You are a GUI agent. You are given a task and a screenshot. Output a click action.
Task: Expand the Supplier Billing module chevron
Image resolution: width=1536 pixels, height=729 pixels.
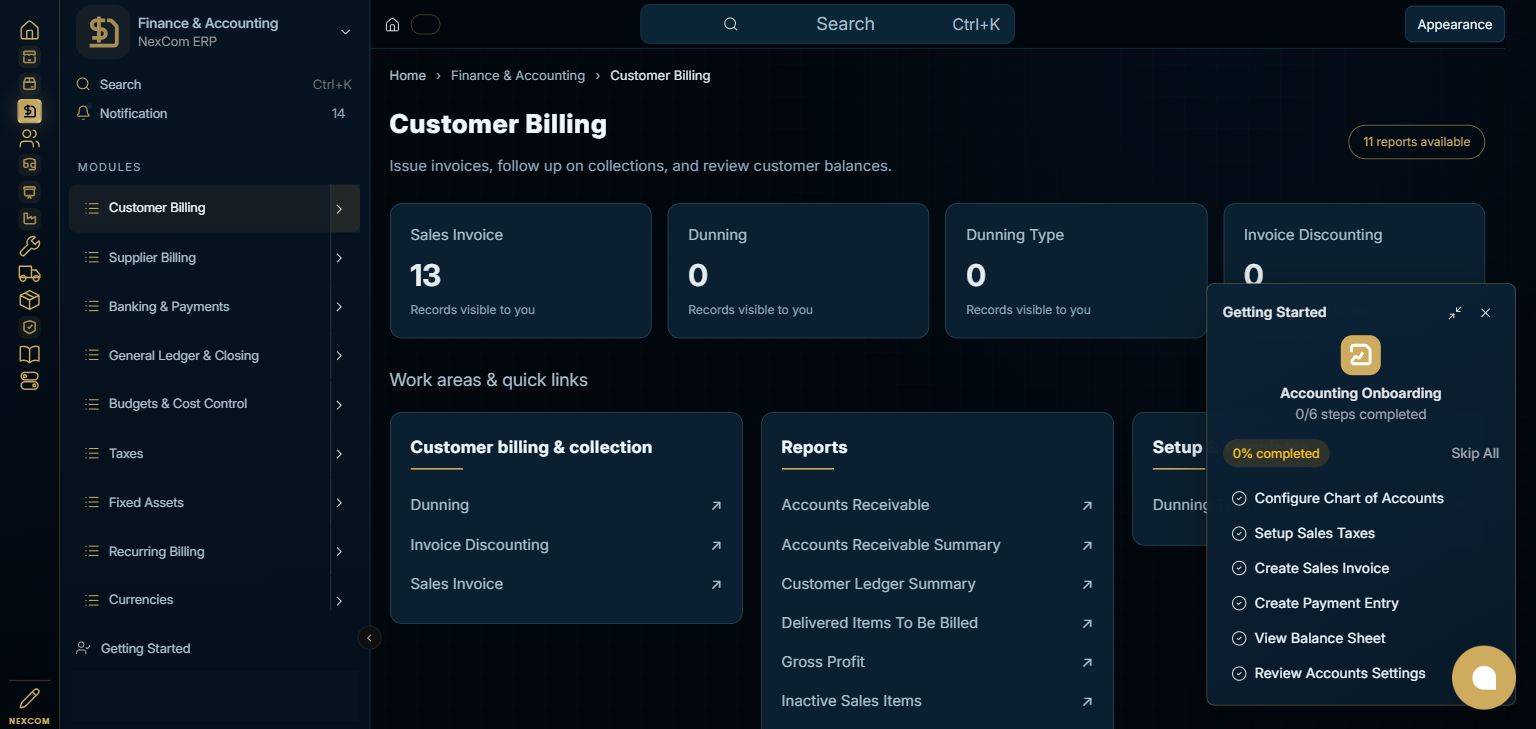click(x=339, y=258)
